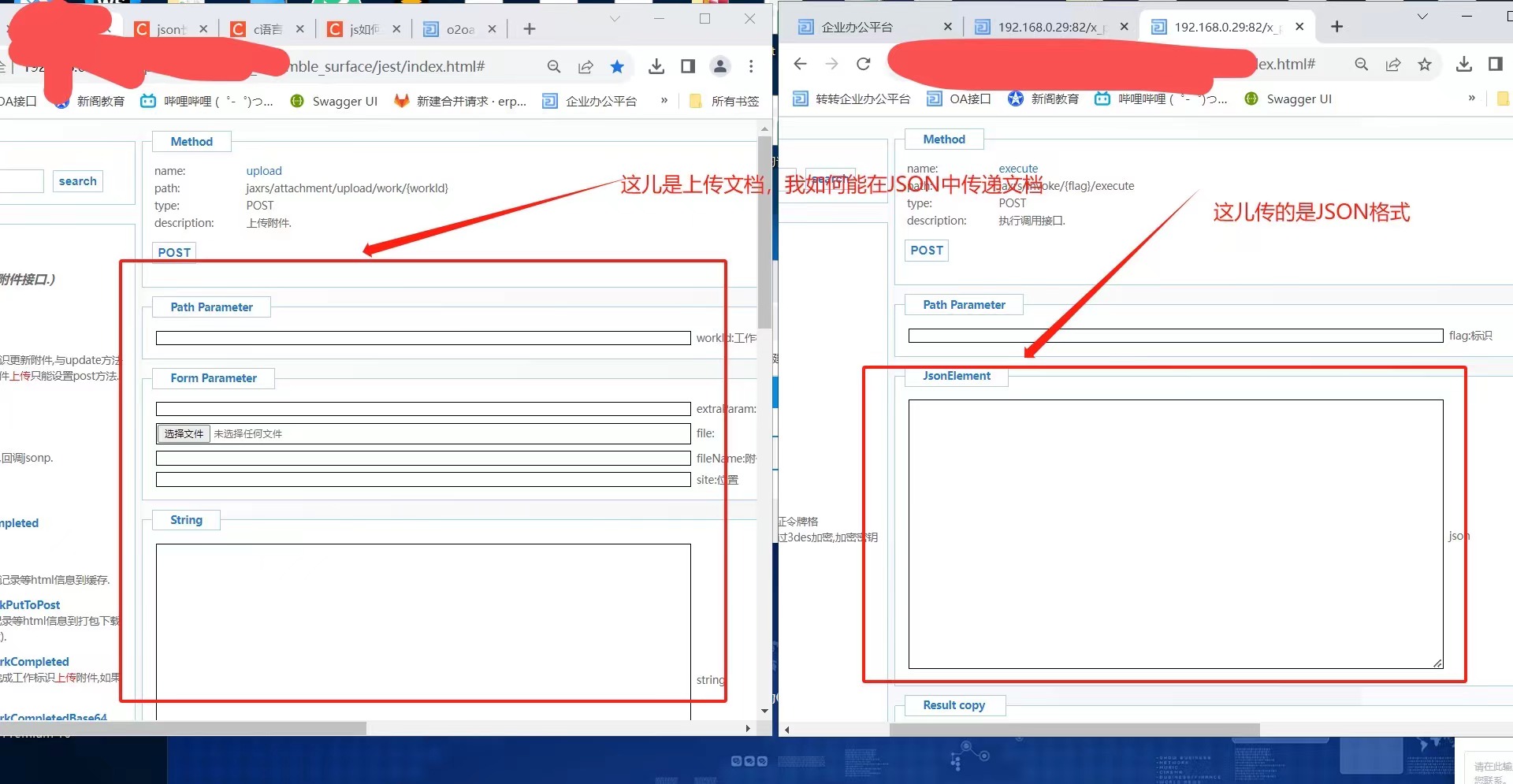Open a new tab in the right browser
The width and height of the screenshot is (1513, 784).
1337,27
